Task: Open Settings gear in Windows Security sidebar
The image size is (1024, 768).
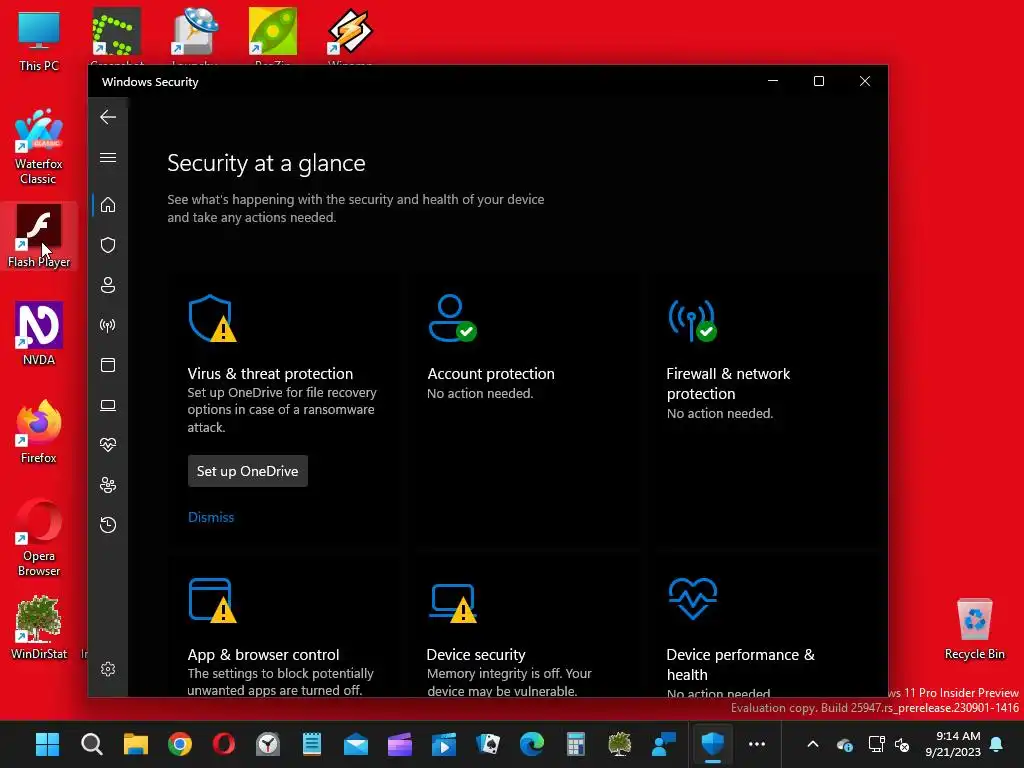Action: coord(108,669)
